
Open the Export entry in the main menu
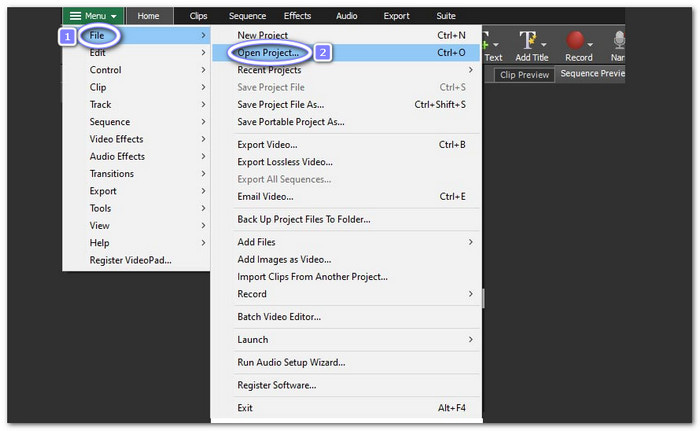tap(136, 191)
